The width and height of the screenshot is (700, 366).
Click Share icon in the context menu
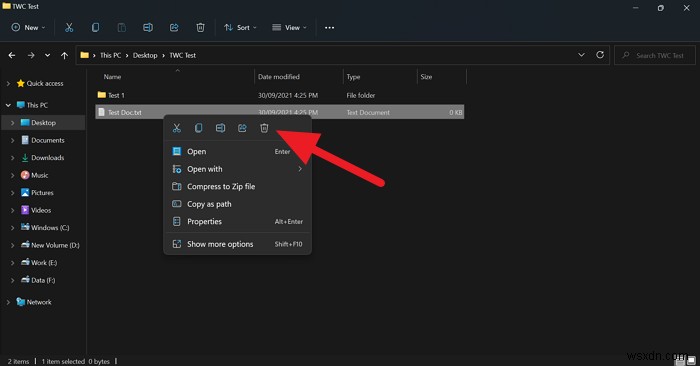coord(242,128)
